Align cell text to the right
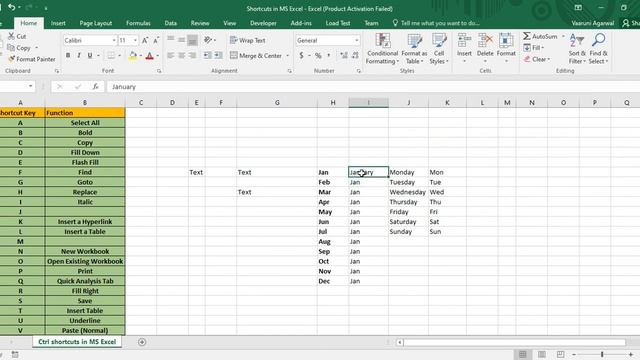640x360 pixels. 192,56
